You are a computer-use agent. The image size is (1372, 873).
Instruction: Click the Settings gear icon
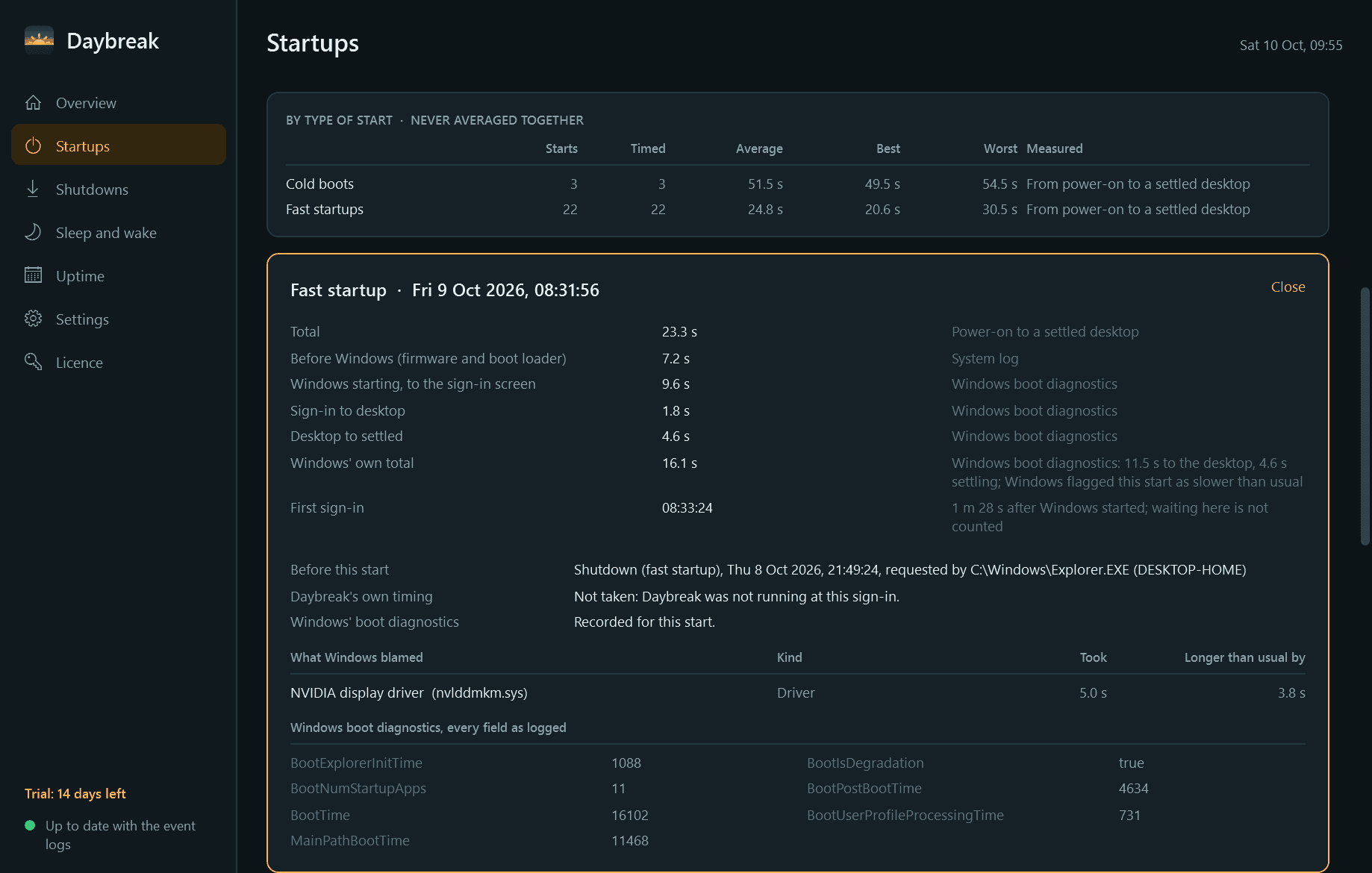[33, 319]
